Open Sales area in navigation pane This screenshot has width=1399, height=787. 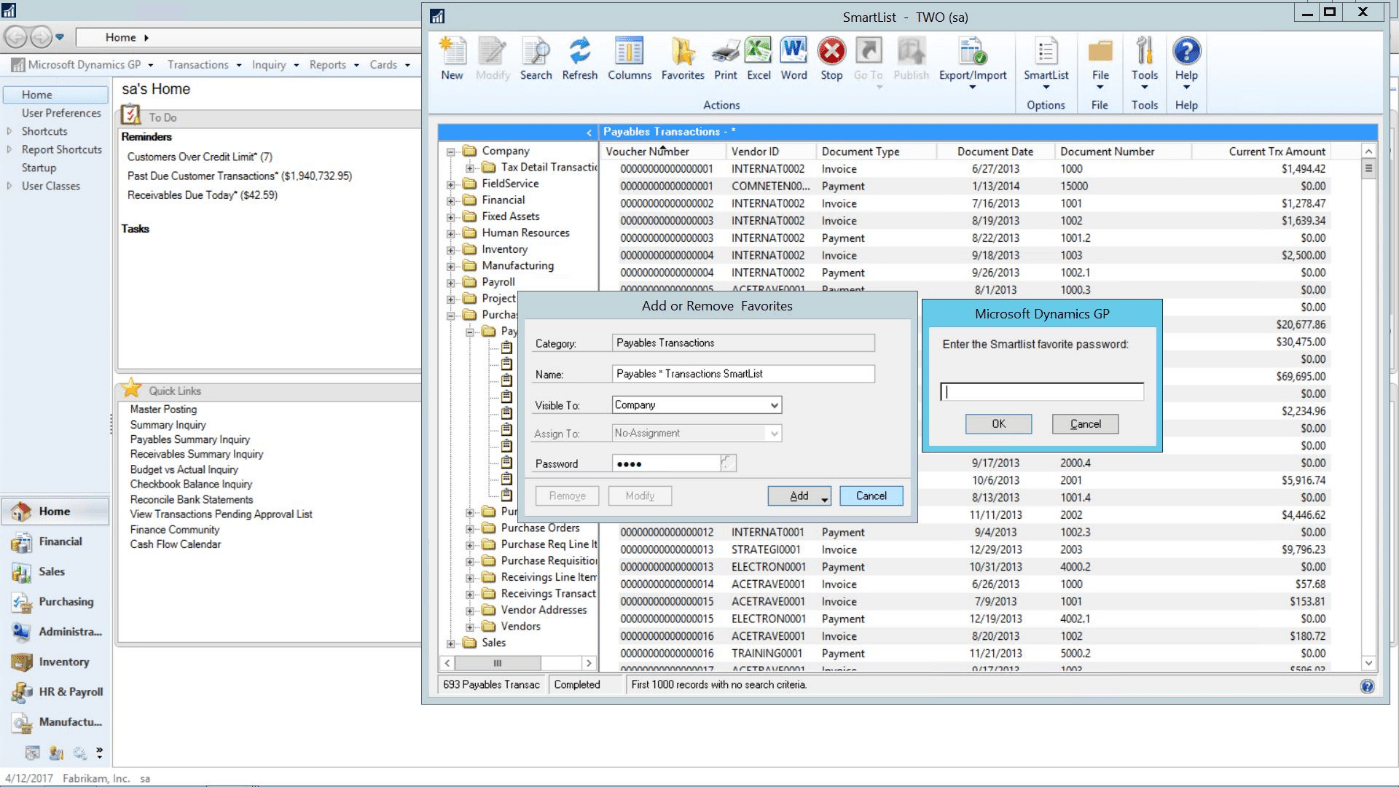point(52,571)
